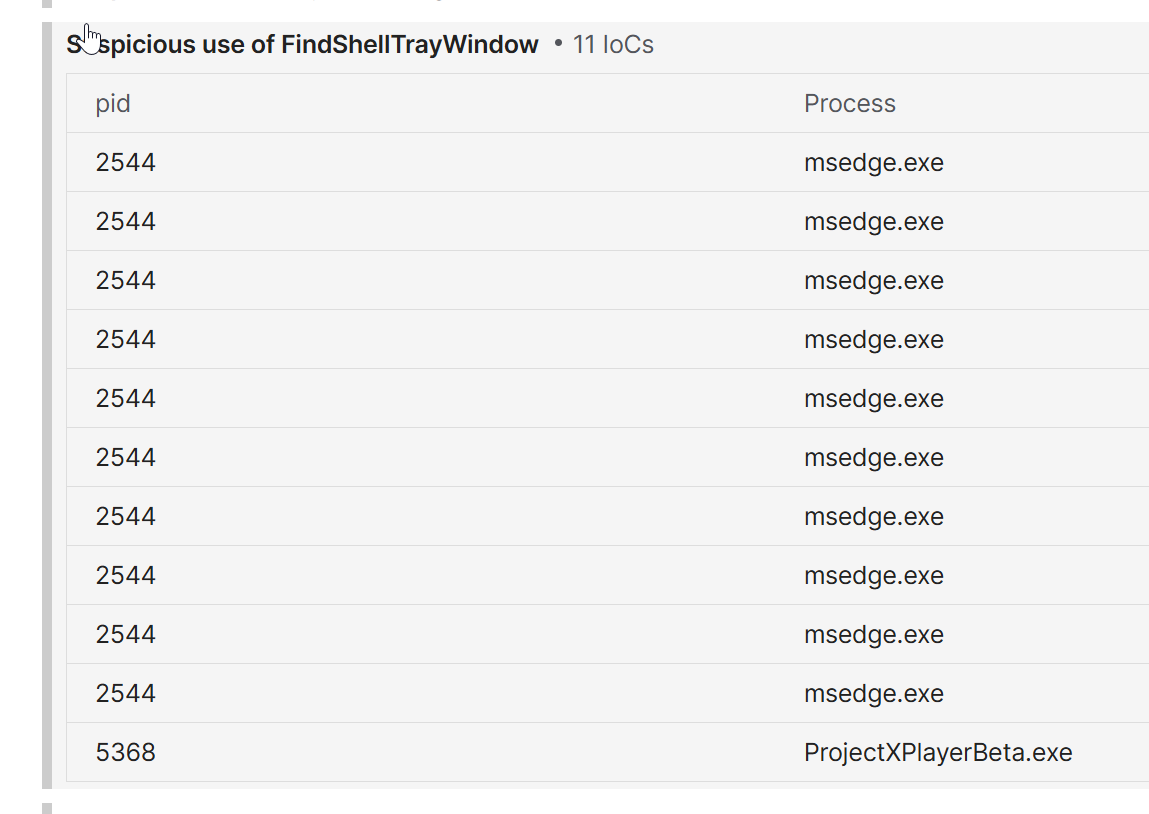Click pid 2544 in the tenth table row
This screenshot has height=814, width=1149.
pyautogui.click(x=126, y=693)
